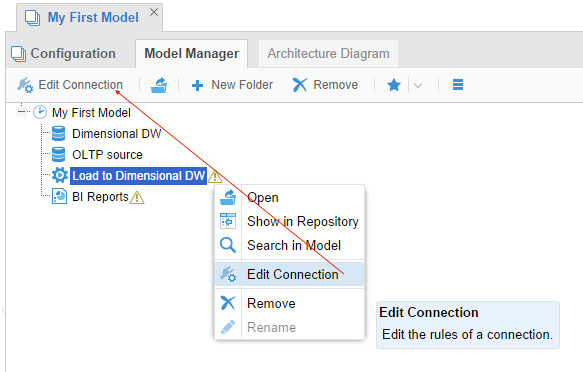The image size is (583, 372).
Task: Click the blue star favorites icon
Action: point(394,85)
